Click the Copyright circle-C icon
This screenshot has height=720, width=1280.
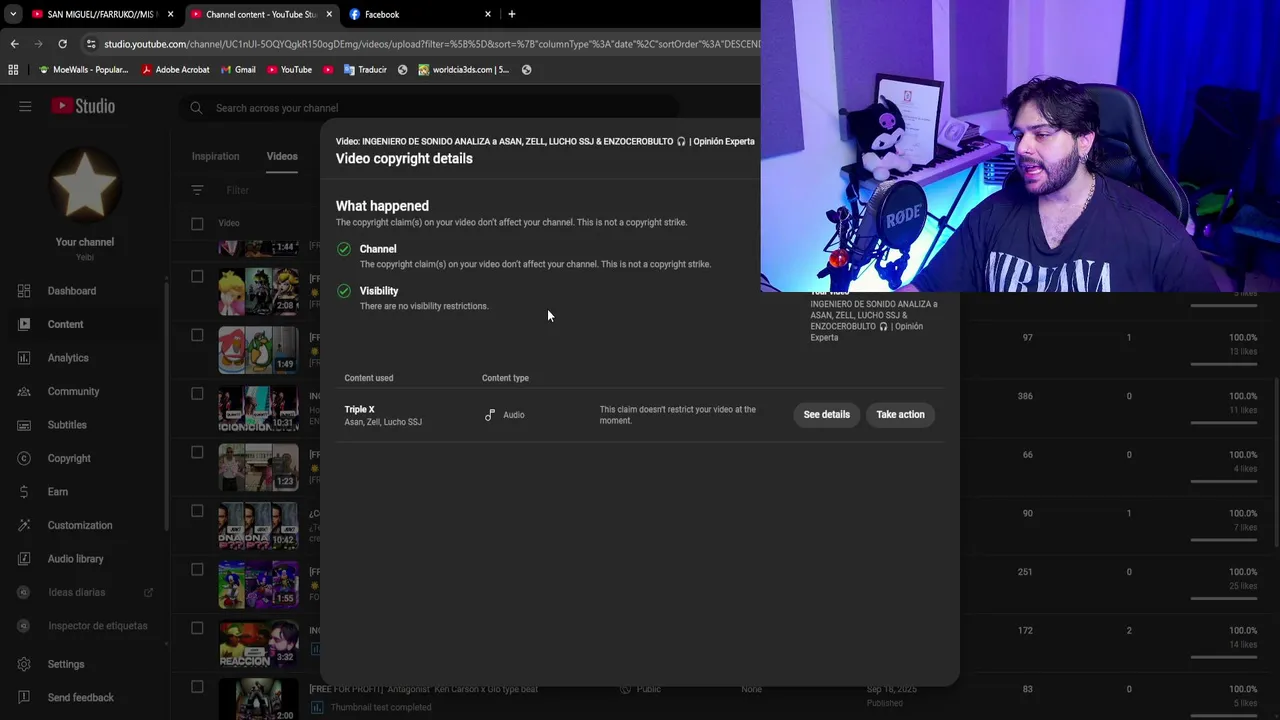pos(24,458)
